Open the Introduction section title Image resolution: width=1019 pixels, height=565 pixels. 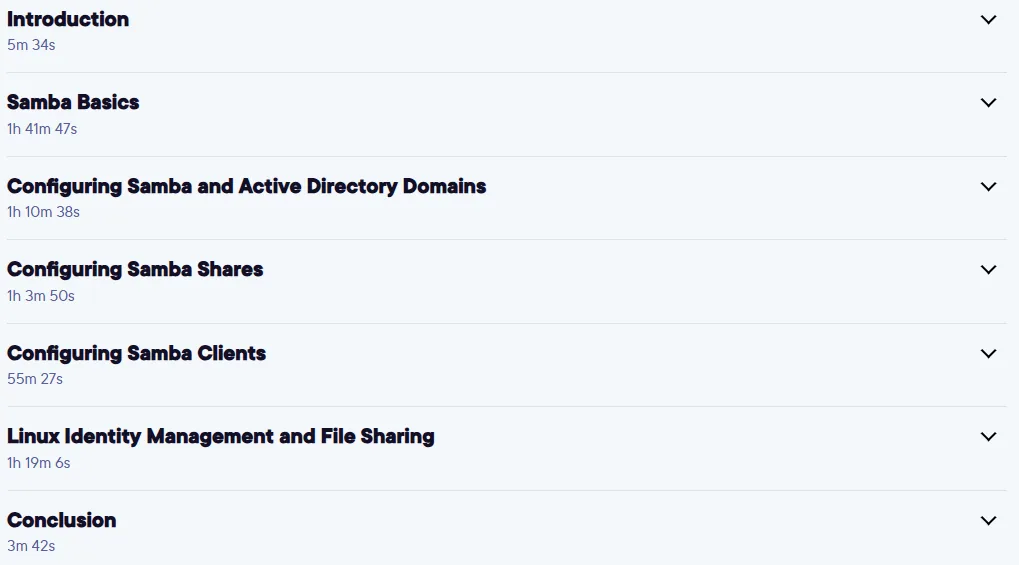[68, 20]
